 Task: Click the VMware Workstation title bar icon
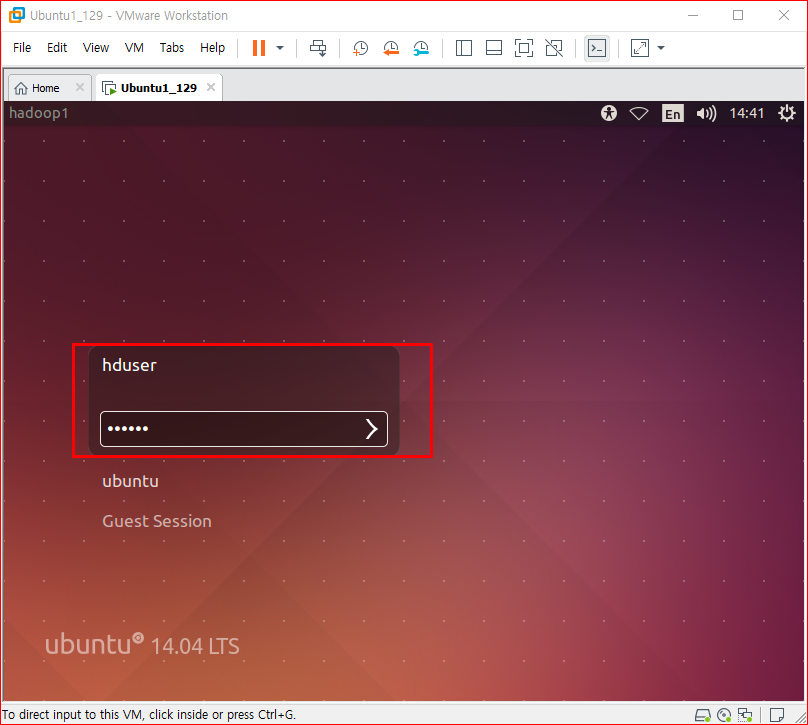coord(16,15)
